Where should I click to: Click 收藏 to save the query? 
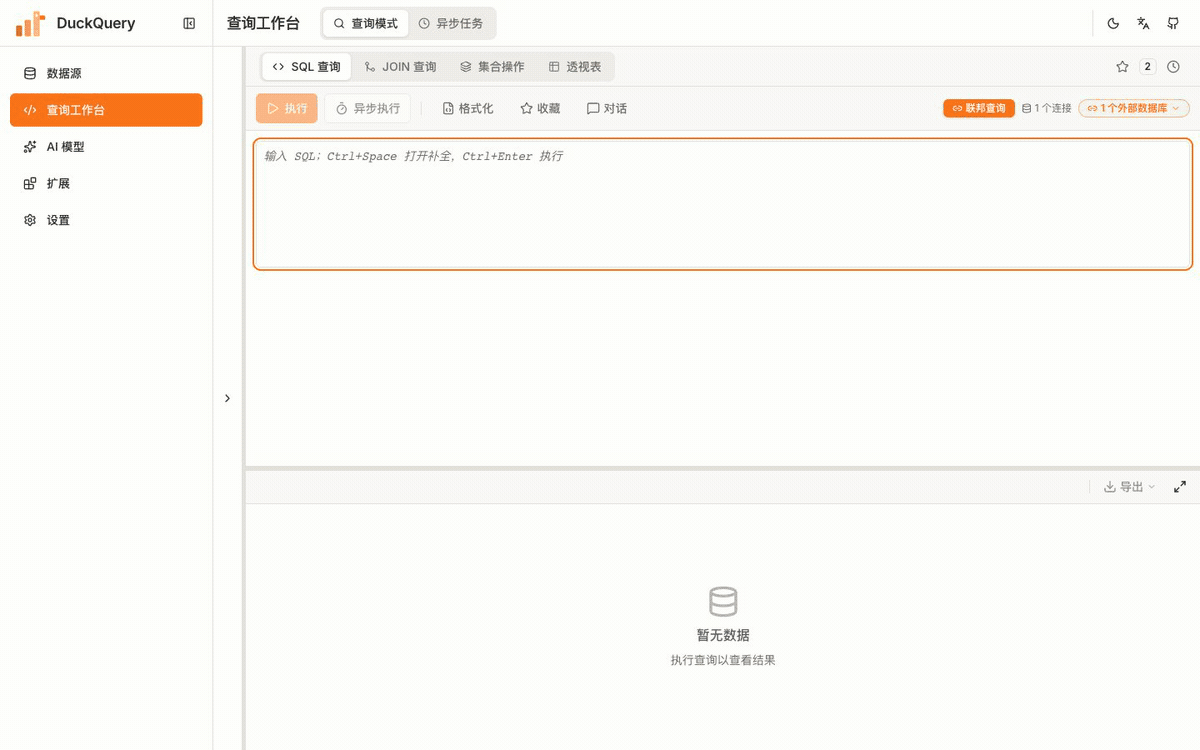pos(540,108)
